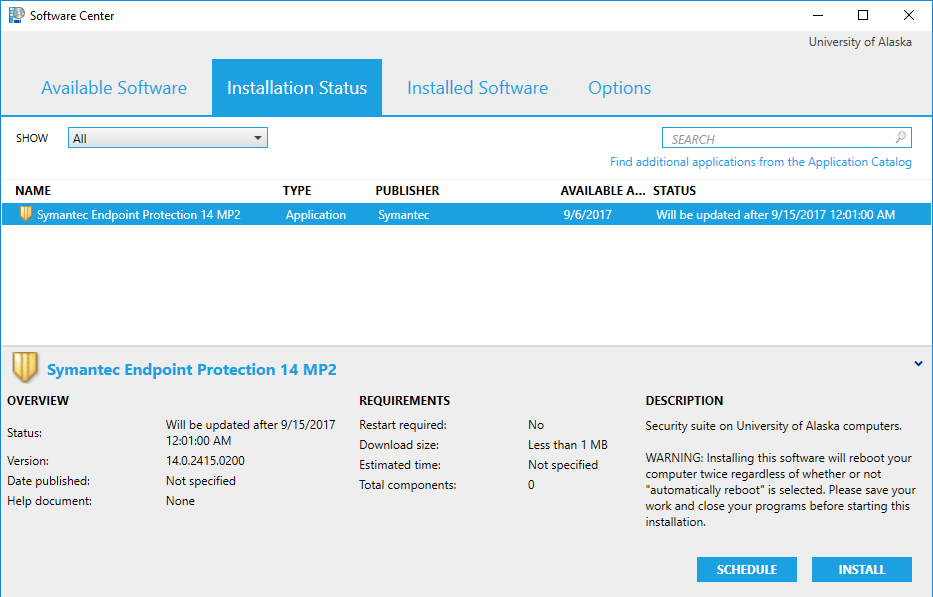Collapse the details pane with the chevron

pyautogui.click(x=918, y=365)
